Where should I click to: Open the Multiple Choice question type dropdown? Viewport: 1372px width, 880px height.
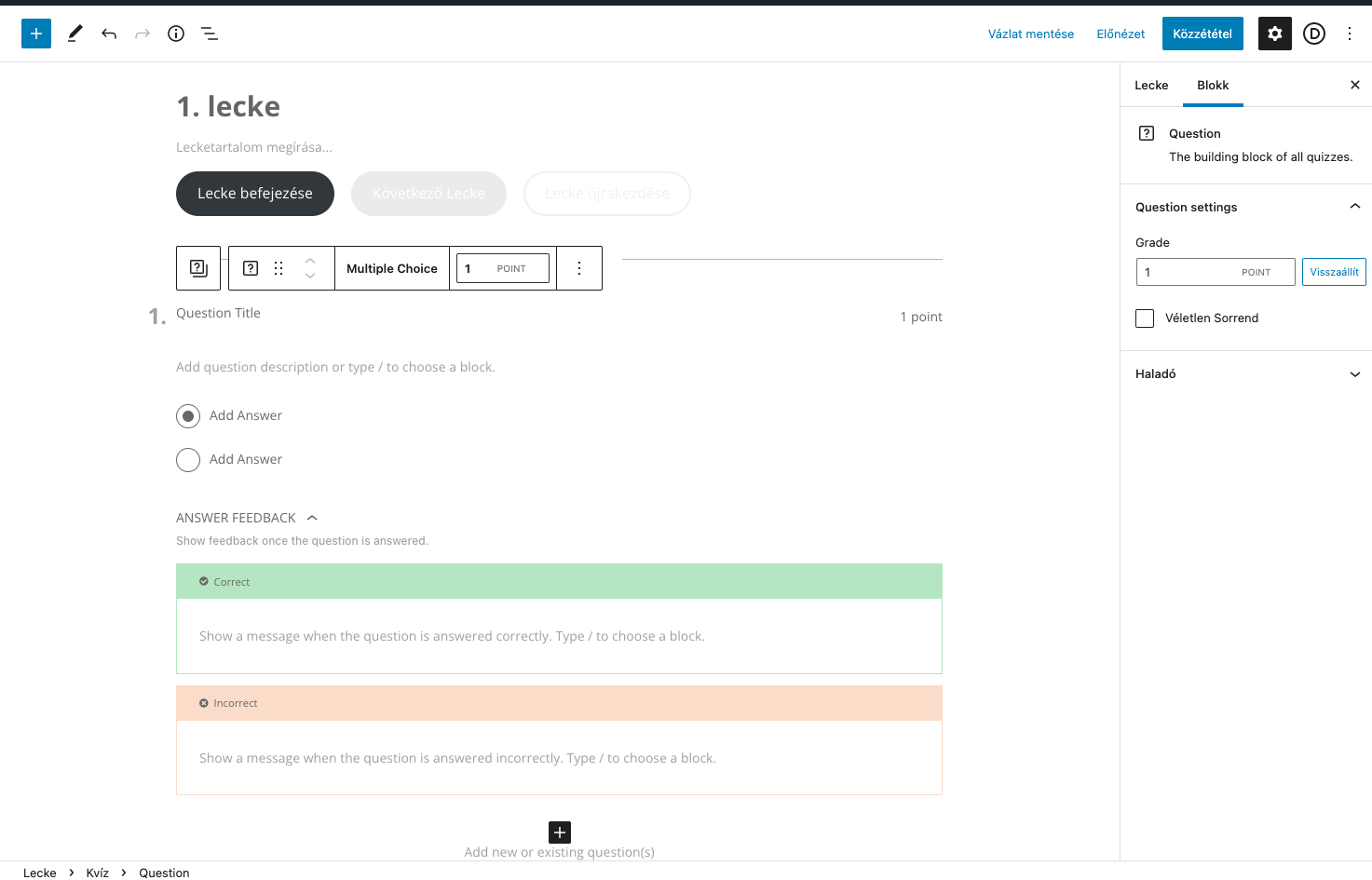pyautogui.click(x=391, y=267)
